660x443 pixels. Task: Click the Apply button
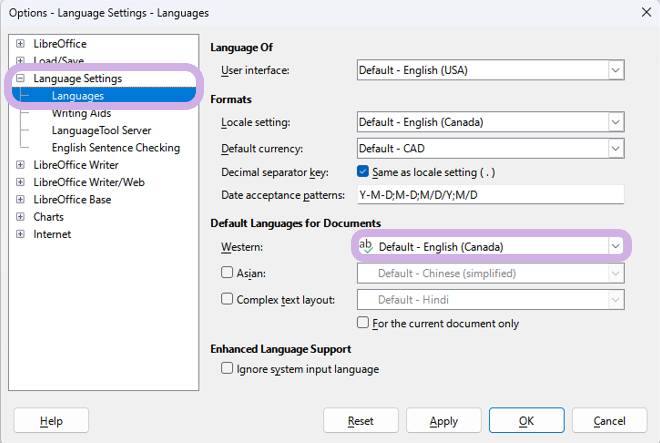[444, 420]
